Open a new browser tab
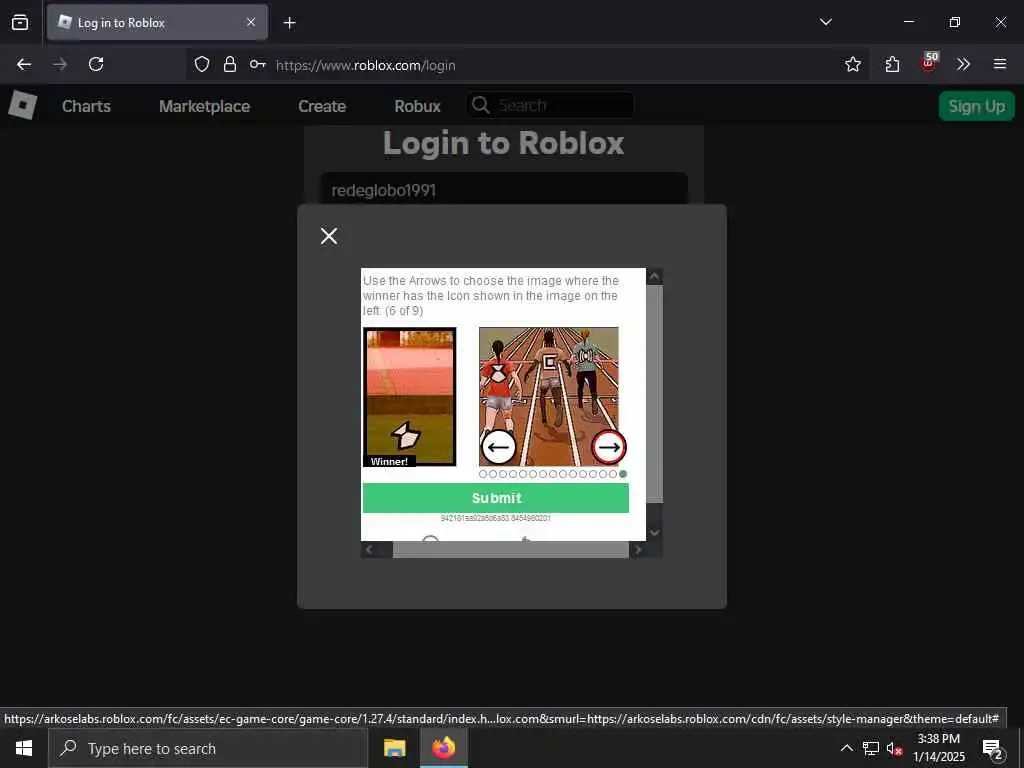 coord(289,23)
